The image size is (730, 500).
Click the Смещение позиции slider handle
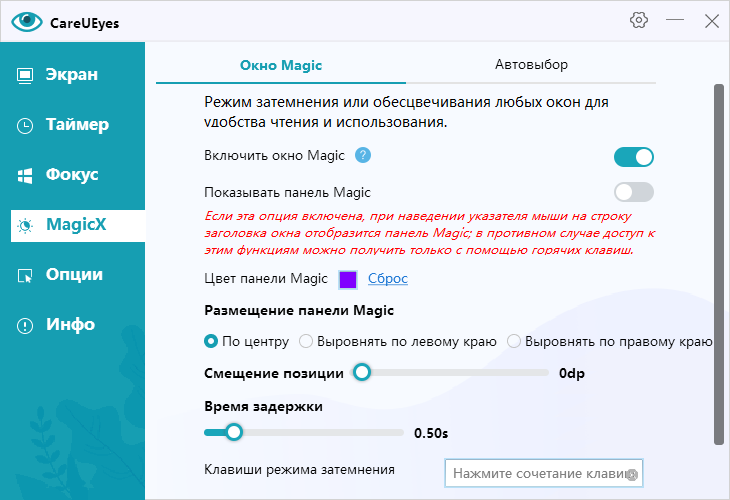pyautogui.click(x=362, y=372)
